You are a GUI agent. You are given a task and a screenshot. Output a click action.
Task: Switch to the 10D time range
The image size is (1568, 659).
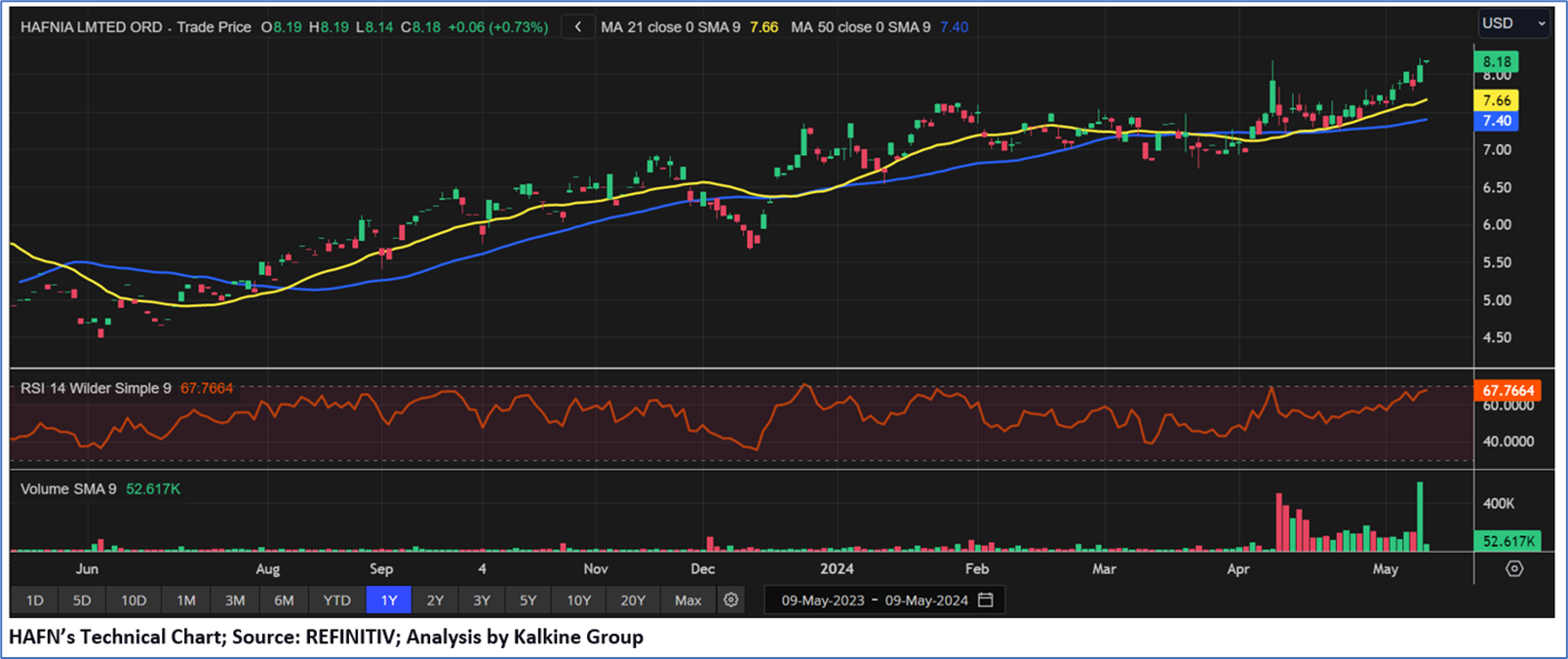point(134,601)
